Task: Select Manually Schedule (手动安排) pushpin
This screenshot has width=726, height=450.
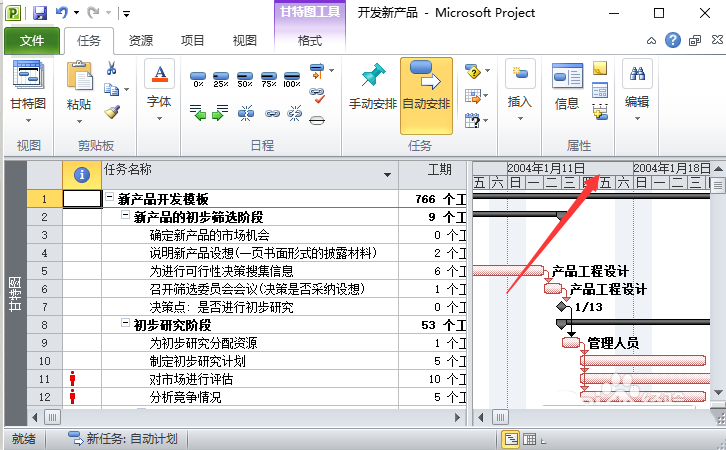Action: pos(373,87)
